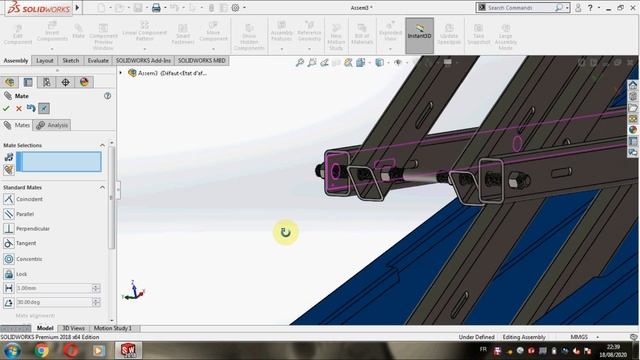Screen dimensions: 640x360
Task: Open the Hide/Show Items eye icon
Action: pyautogui.click(x=398, y=62)
